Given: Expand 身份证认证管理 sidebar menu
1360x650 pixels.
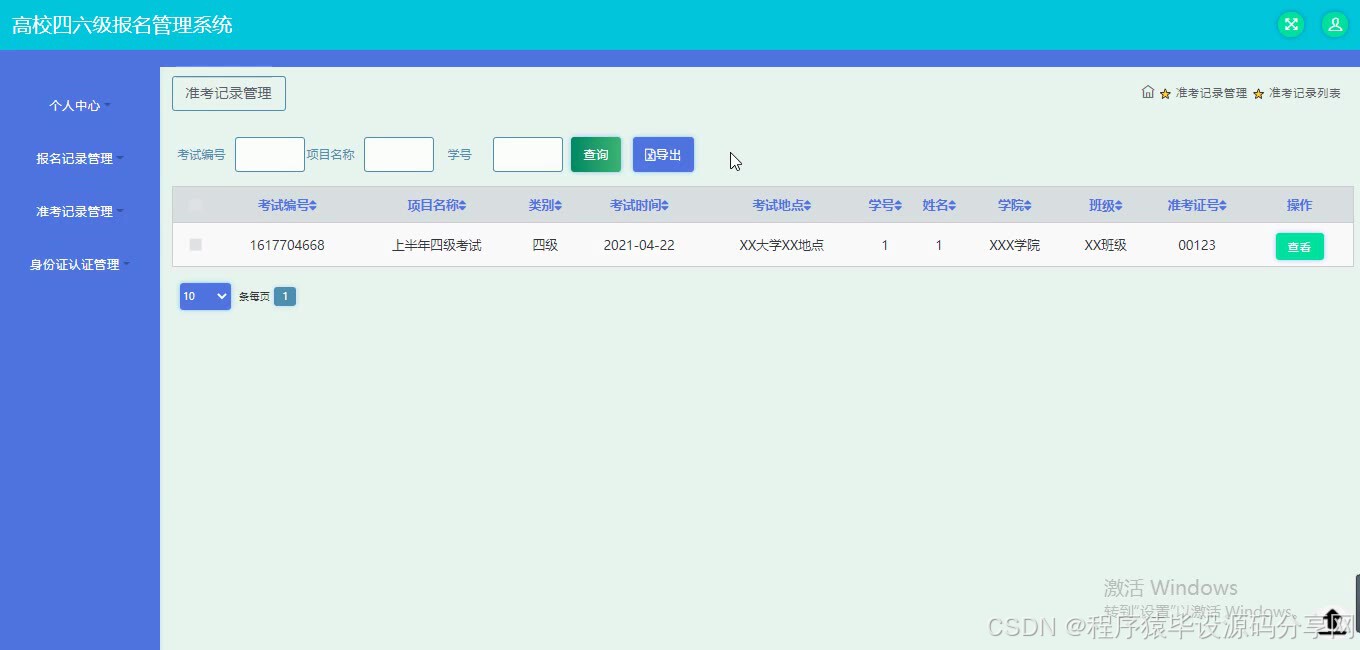Looking at the screenshot, I should (80, 264).
